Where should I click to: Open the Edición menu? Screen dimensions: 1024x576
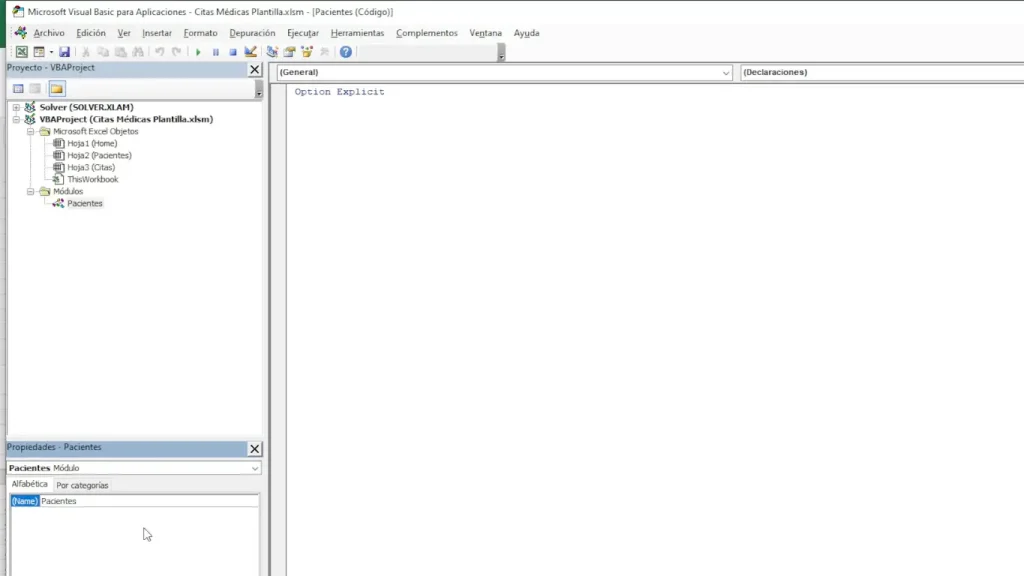pos(91,33)
